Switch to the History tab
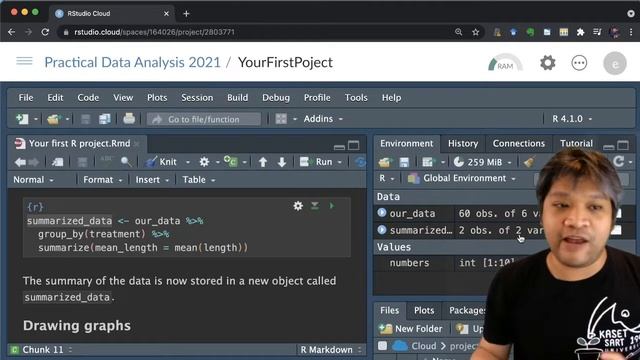The image size is (640, 360). click(463, 143)
